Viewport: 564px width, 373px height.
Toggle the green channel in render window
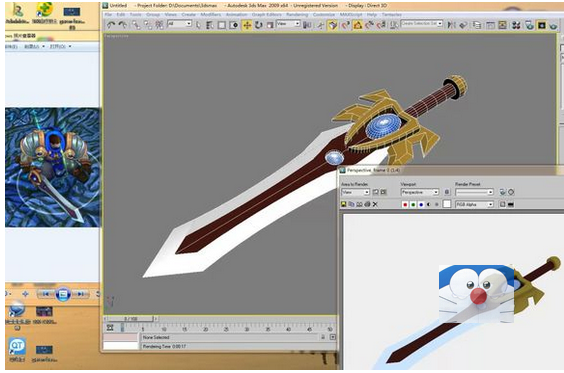pyautogui.click(x=413, y=204)
